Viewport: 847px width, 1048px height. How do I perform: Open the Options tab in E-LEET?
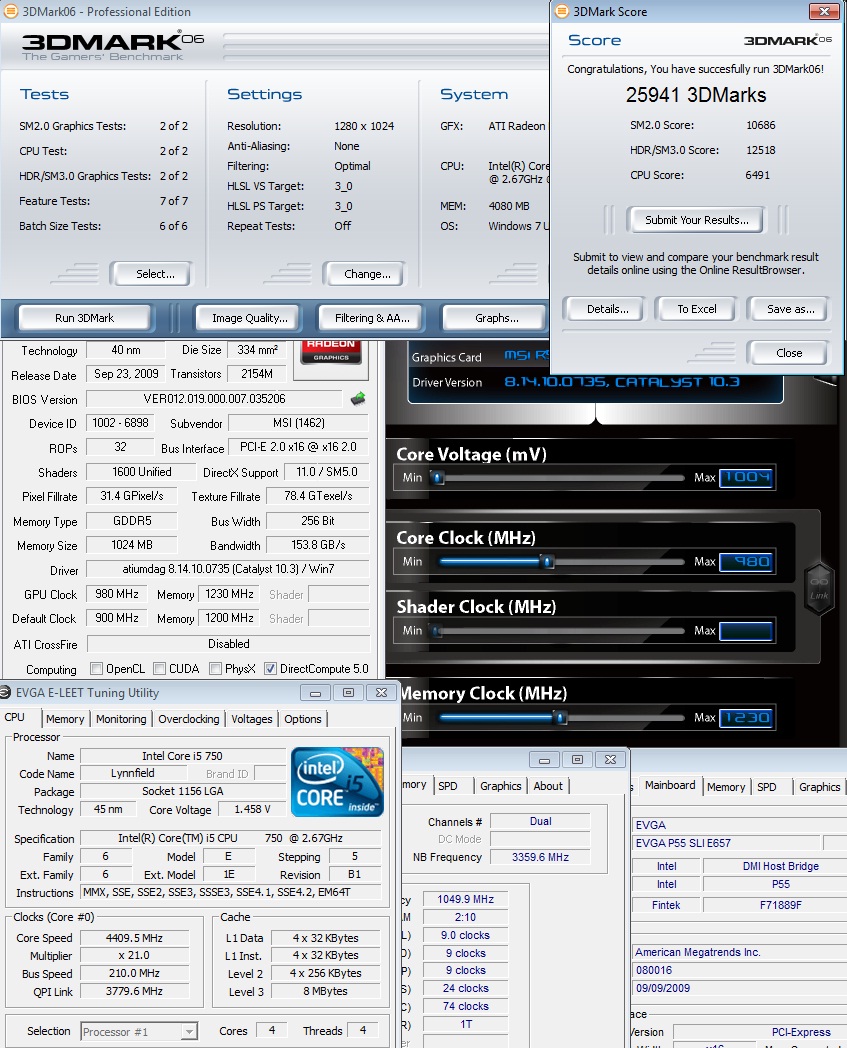303,718
